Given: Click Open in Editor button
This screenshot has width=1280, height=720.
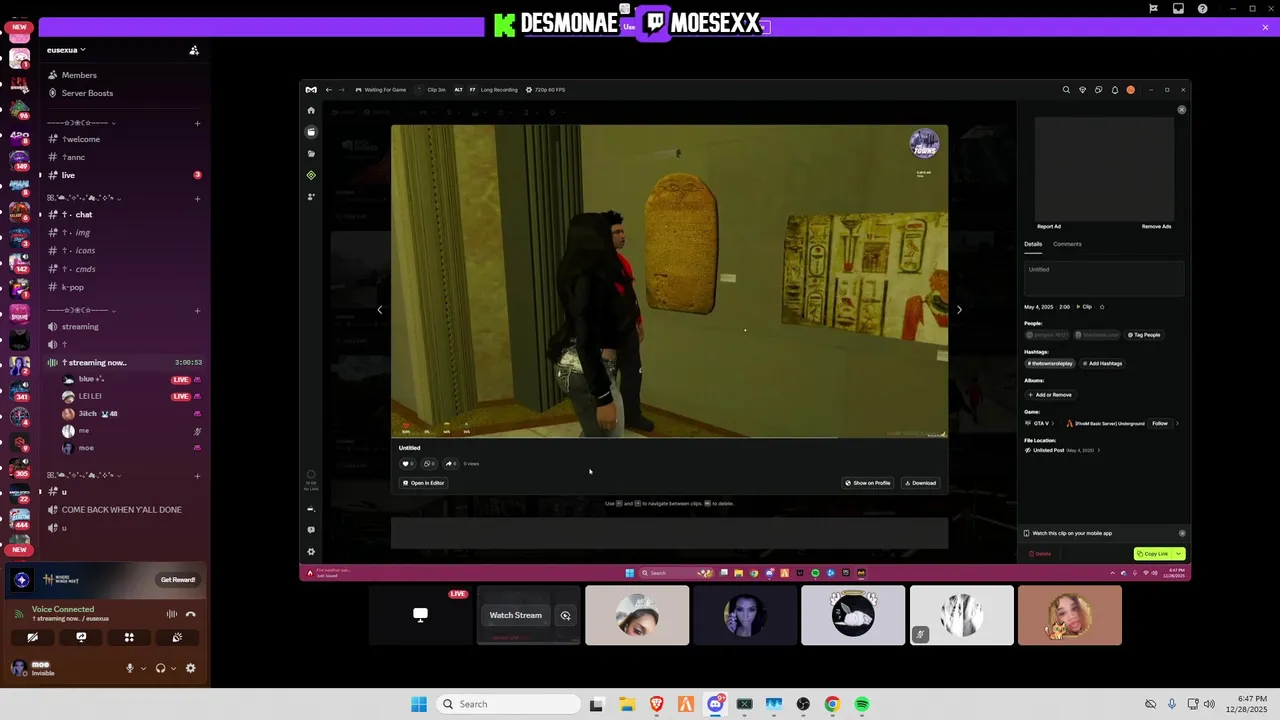Looking at the screenshot, I should click(423, 483).
